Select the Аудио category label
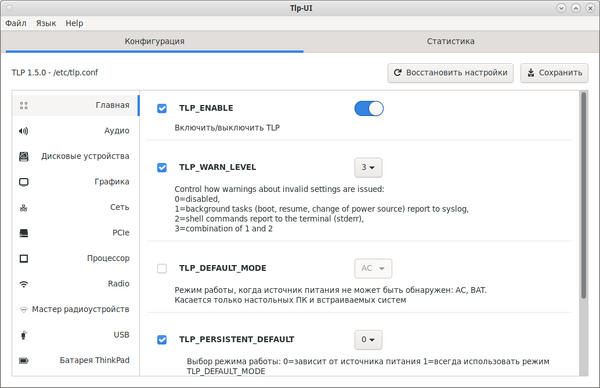The image size is (600, 388). coord(117,131)
